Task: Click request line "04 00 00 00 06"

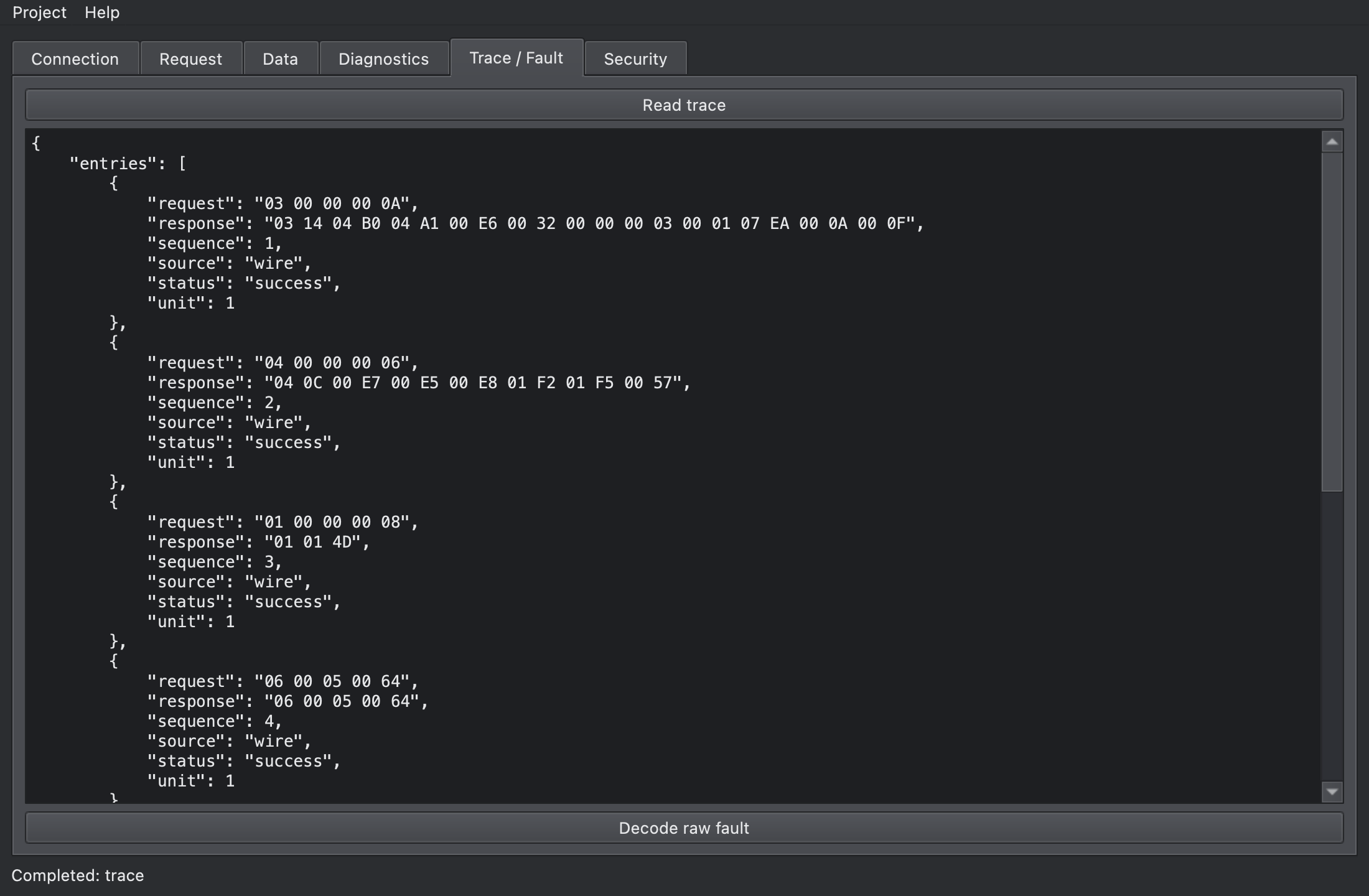Action: click(x=283, y=363)
